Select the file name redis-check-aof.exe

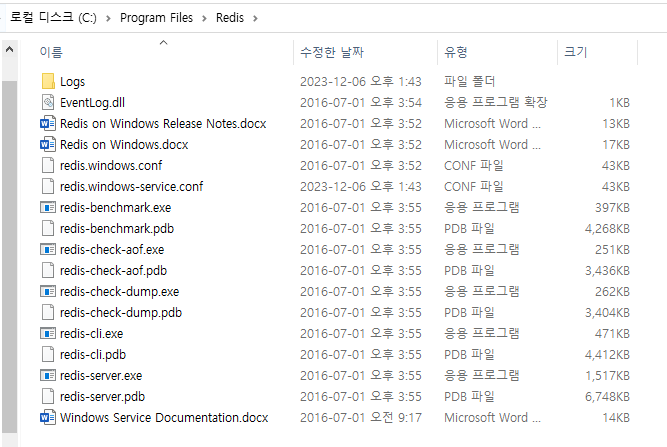(x=112, y=249)
